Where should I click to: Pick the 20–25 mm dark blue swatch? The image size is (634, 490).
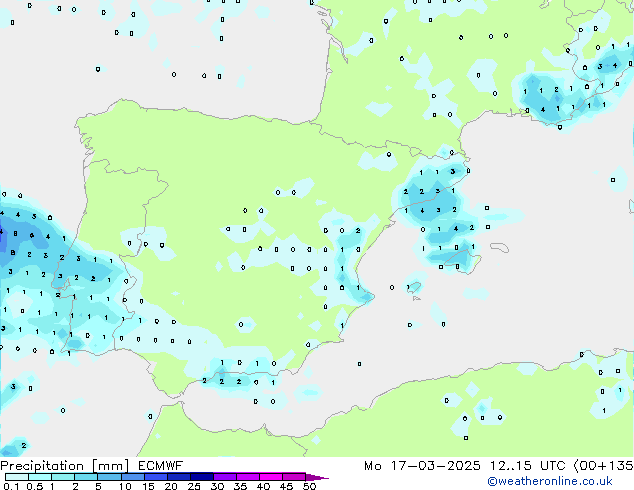179,477
